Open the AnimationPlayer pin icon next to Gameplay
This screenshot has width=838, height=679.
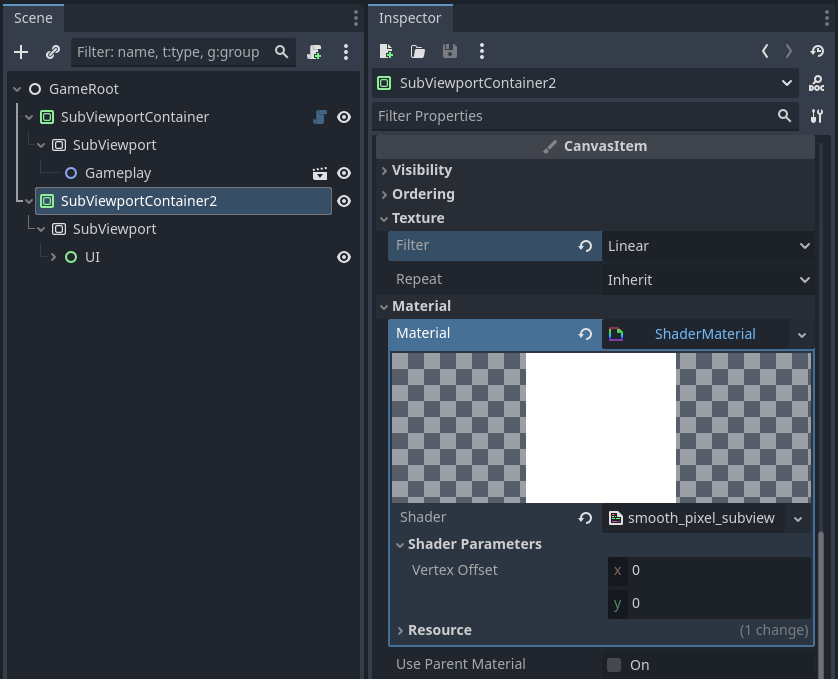click(x=320, y=172)
